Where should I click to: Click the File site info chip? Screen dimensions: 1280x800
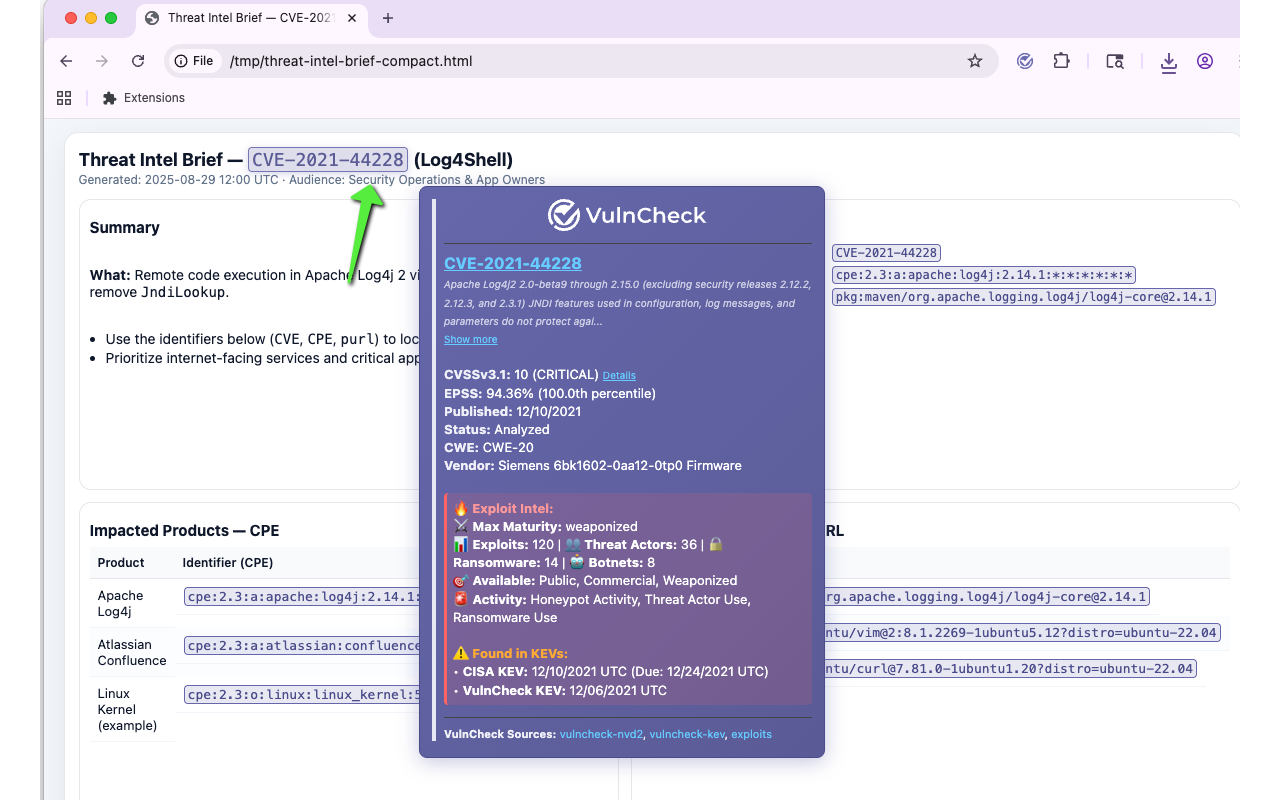click(194, 61)
